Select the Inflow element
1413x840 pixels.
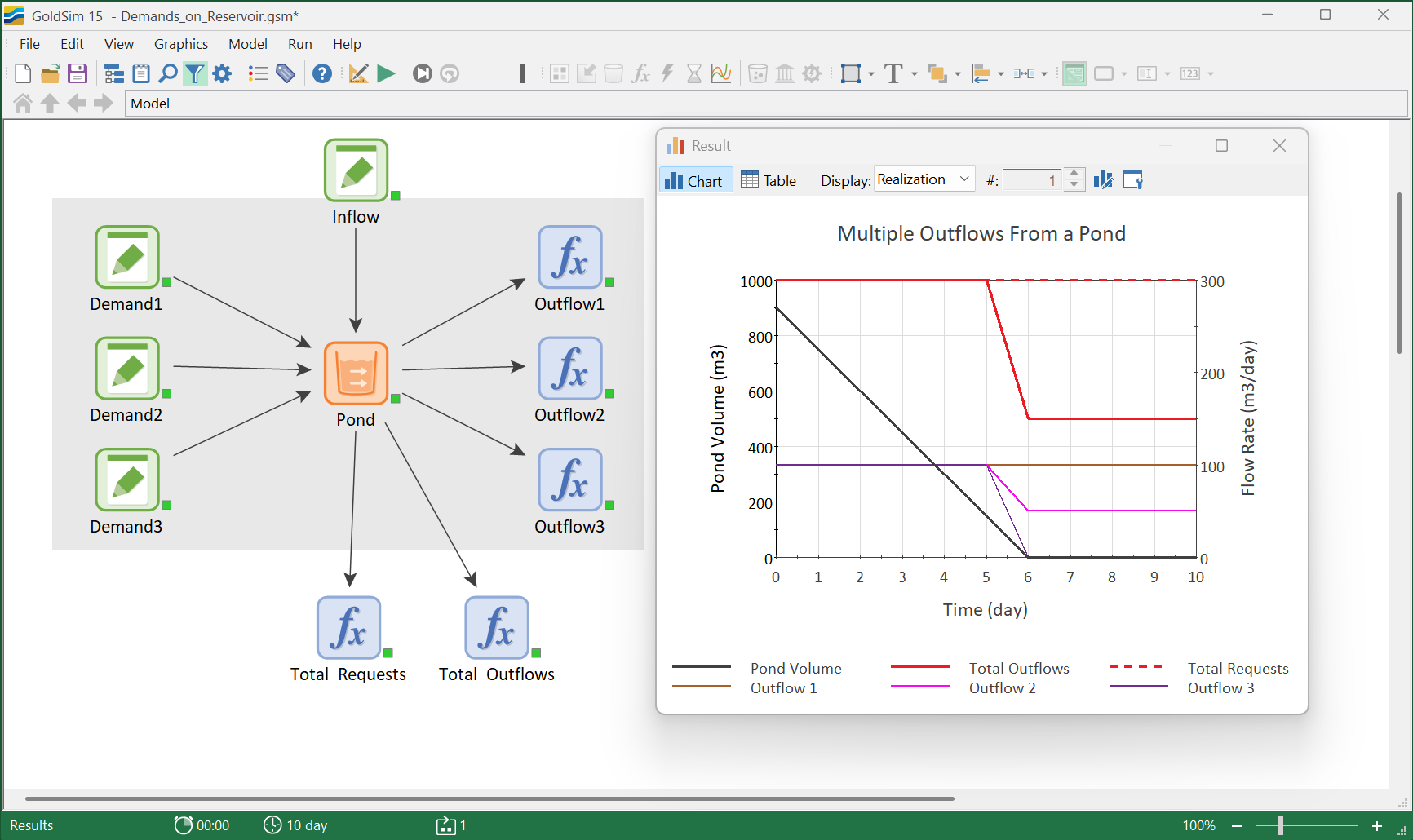tap(357, 170)
